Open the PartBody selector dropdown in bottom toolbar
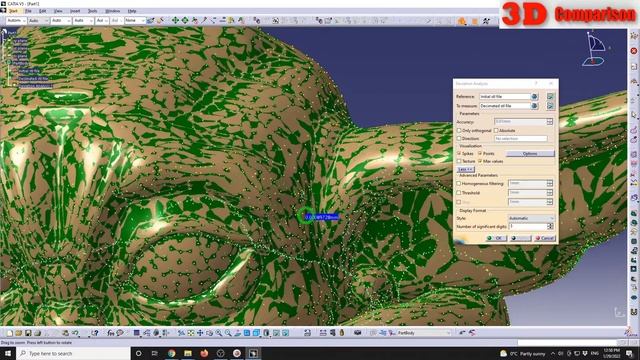 pos(424,333)
